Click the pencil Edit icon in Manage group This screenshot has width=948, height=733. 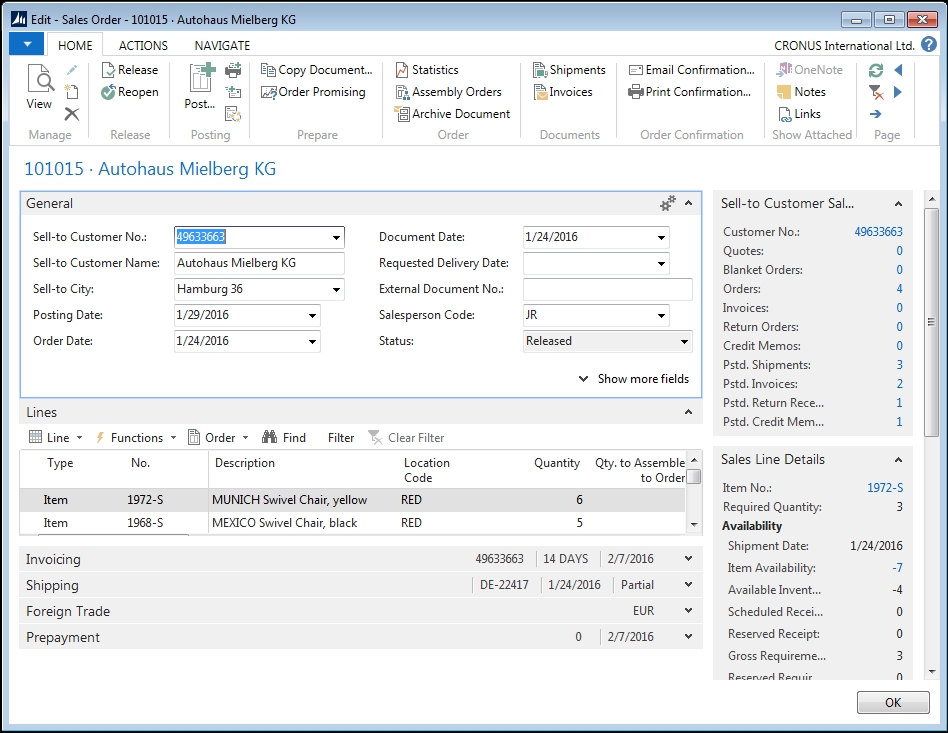click(72, 70)
